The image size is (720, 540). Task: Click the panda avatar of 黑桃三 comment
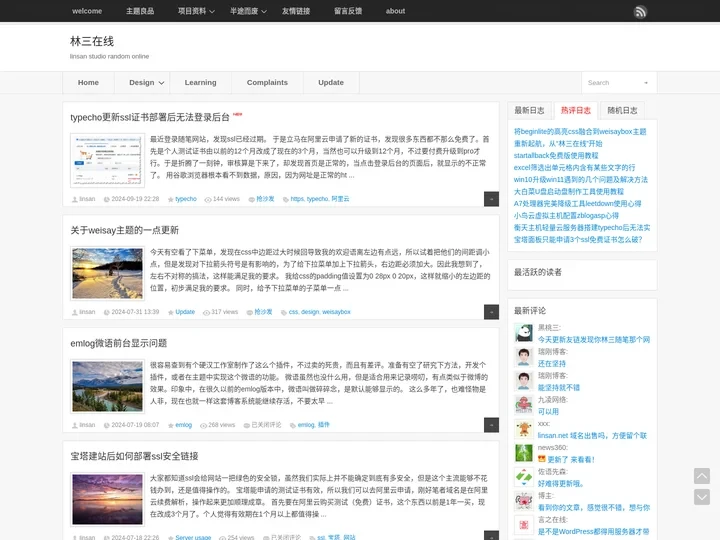pyautogui.click(x=523, y=333)
